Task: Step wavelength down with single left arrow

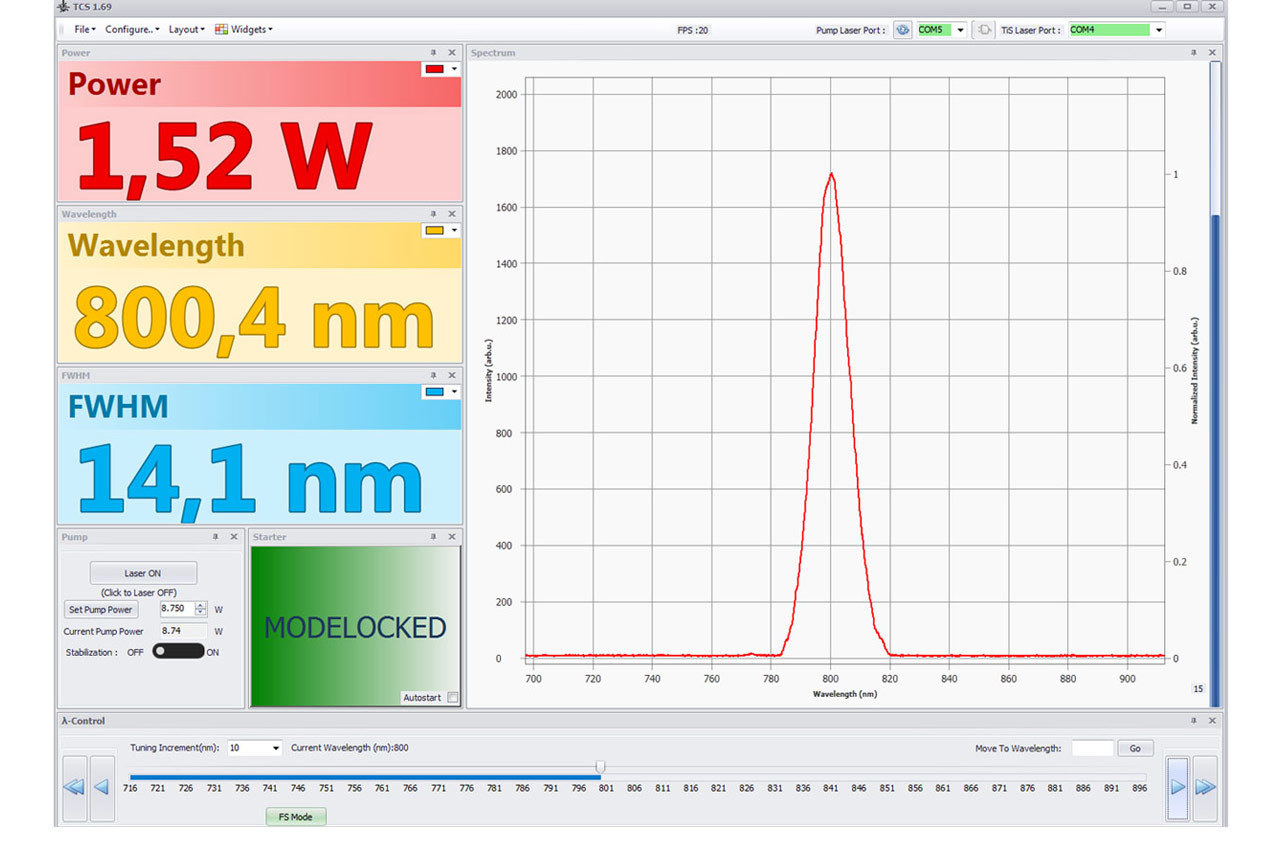Action: [x=102, y=787]
